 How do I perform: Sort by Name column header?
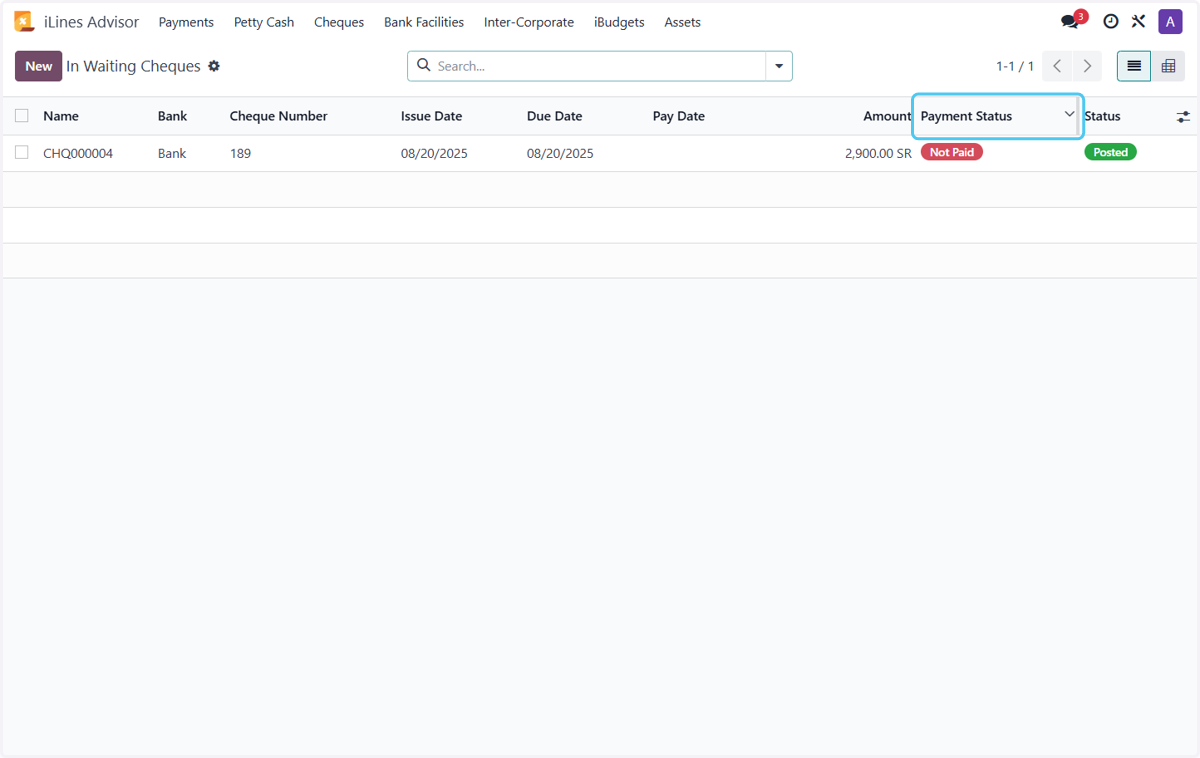pyautogui.click(x=61, y=116)
